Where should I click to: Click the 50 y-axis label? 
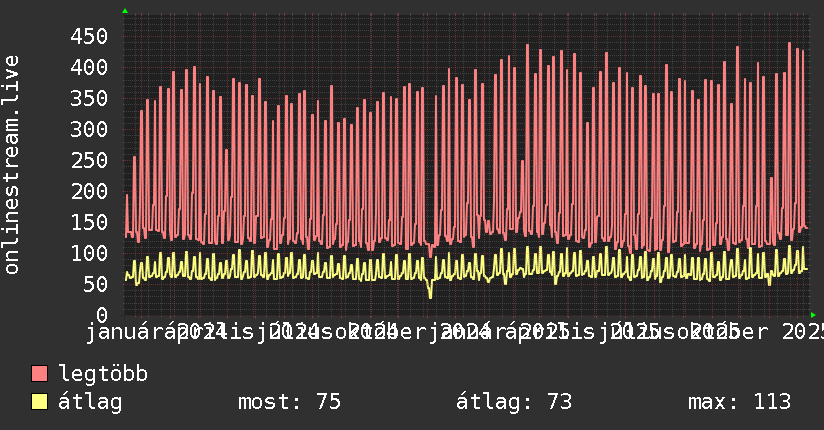(96, 284)
